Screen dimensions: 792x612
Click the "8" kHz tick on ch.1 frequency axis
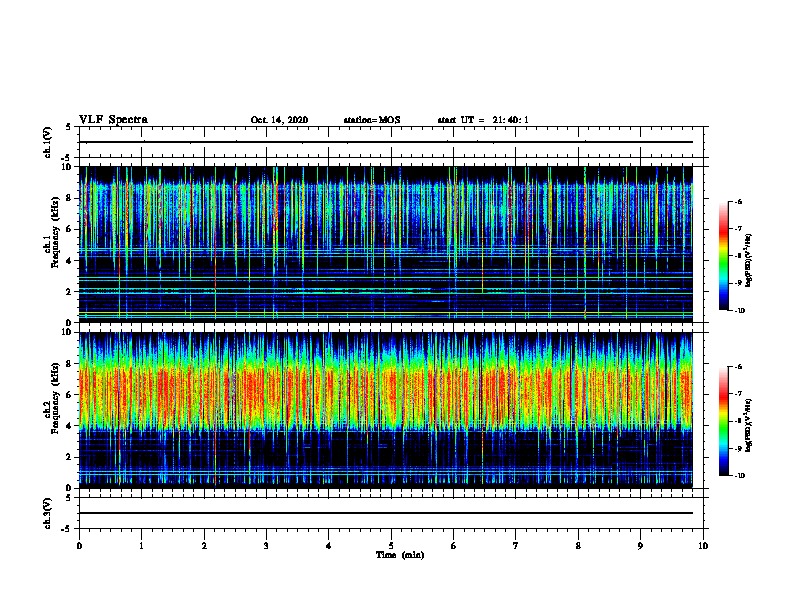(70, 198)
